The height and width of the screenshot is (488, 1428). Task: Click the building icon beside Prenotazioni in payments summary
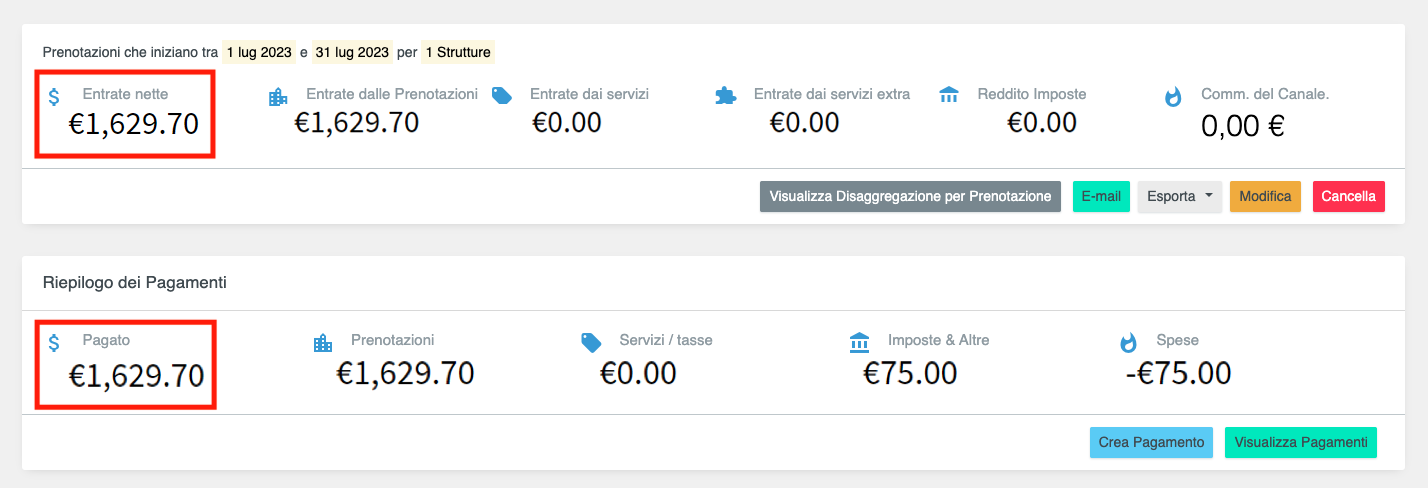322,343
